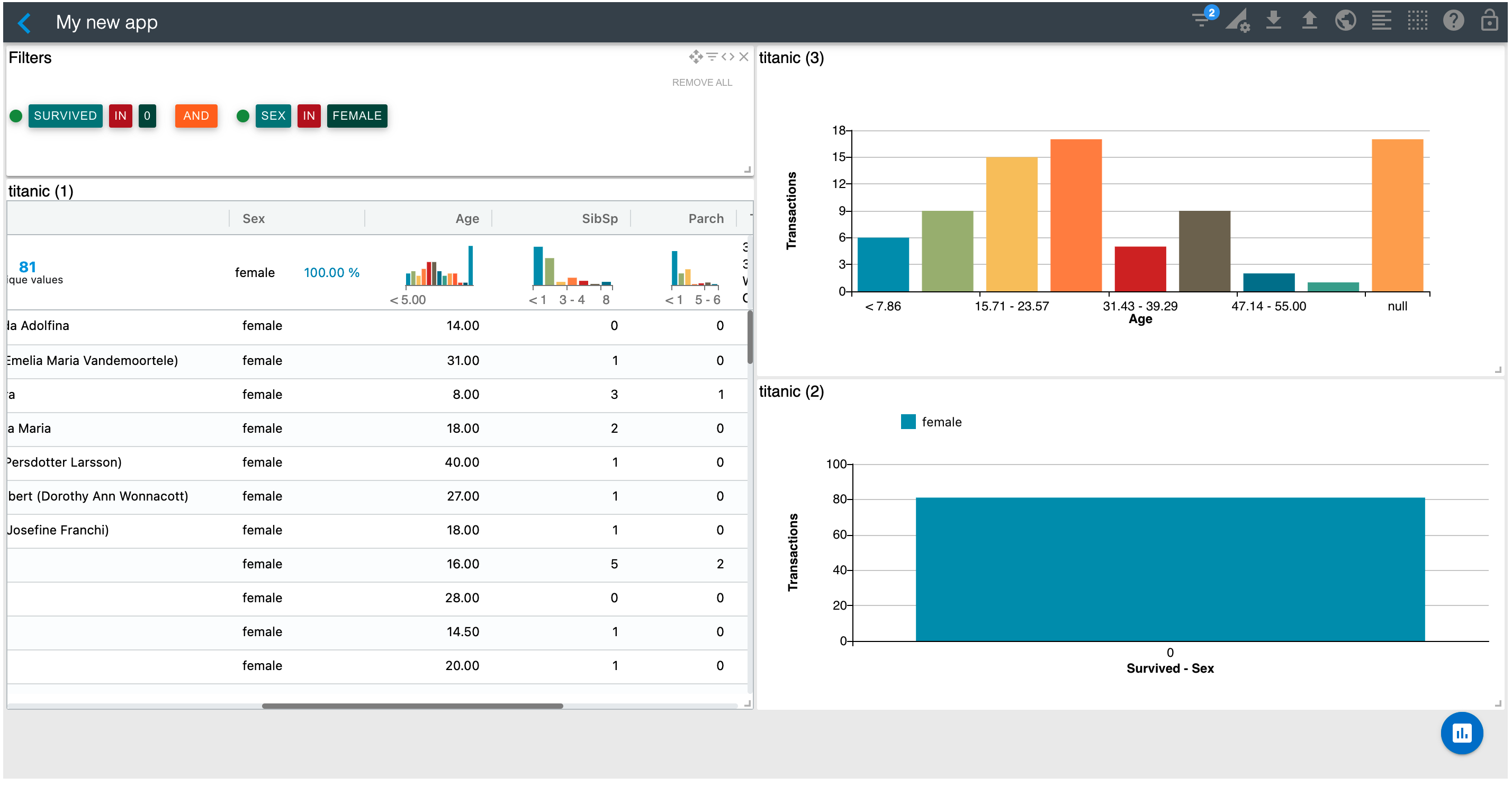Click the download arrow icon in top bar
This screenshot has height=785, width=1512.
(1274, 21)
